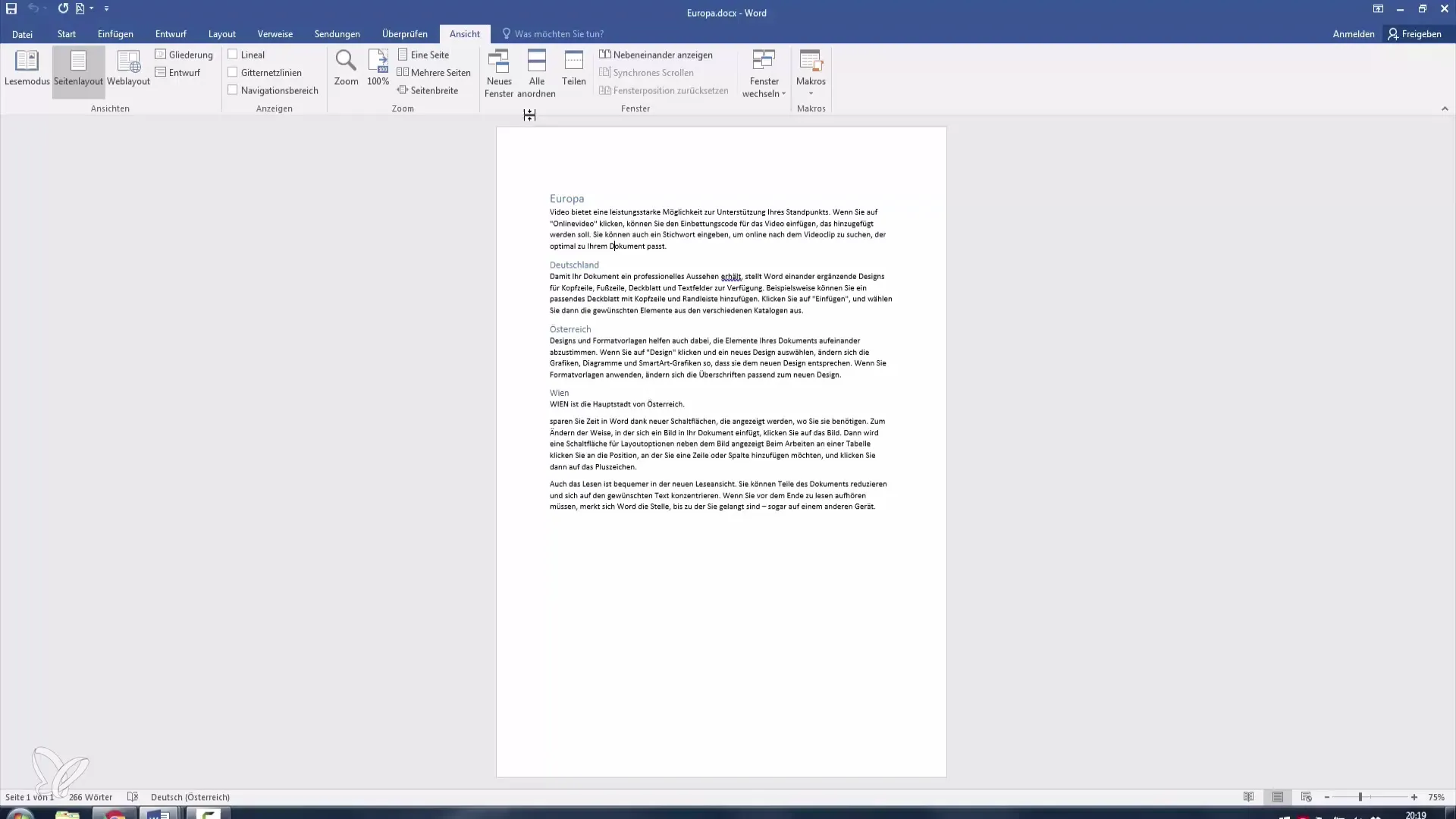Click the Wien heading in the document

coord(559,393)
